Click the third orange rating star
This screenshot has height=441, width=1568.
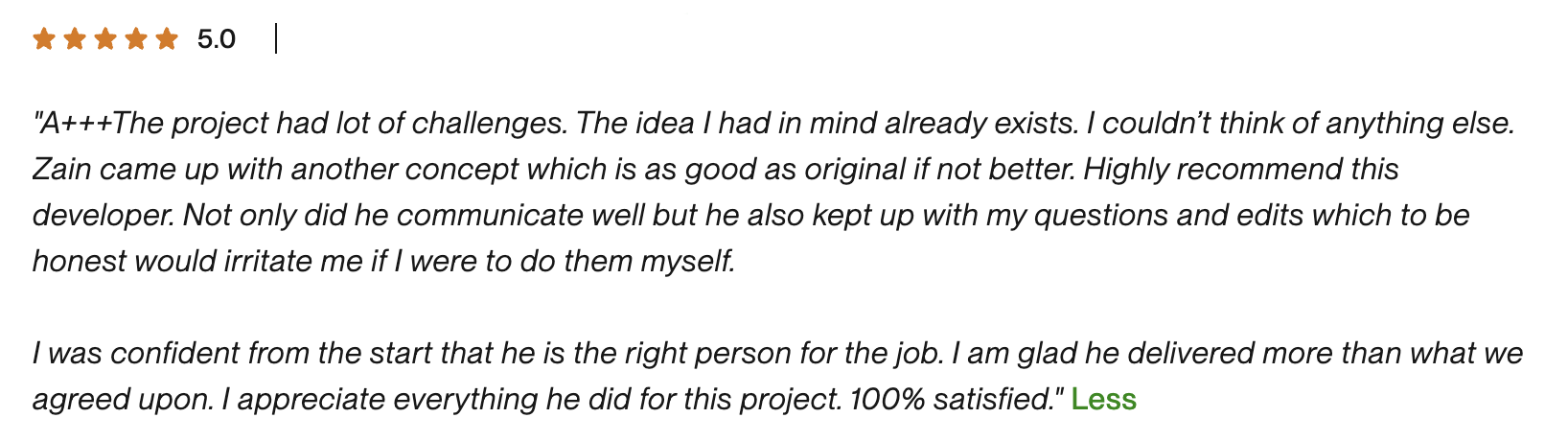pos(105,39)
